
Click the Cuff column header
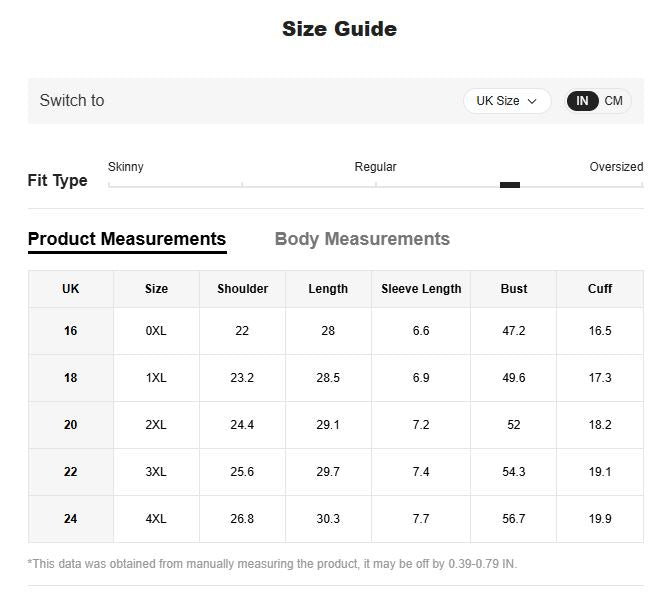click(x=600, y=289)
